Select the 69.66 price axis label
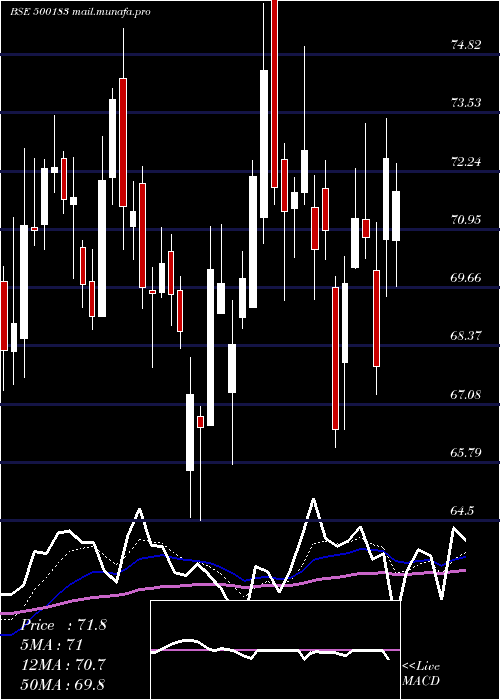This screenshot has height=700, width=500. (467, 278)
